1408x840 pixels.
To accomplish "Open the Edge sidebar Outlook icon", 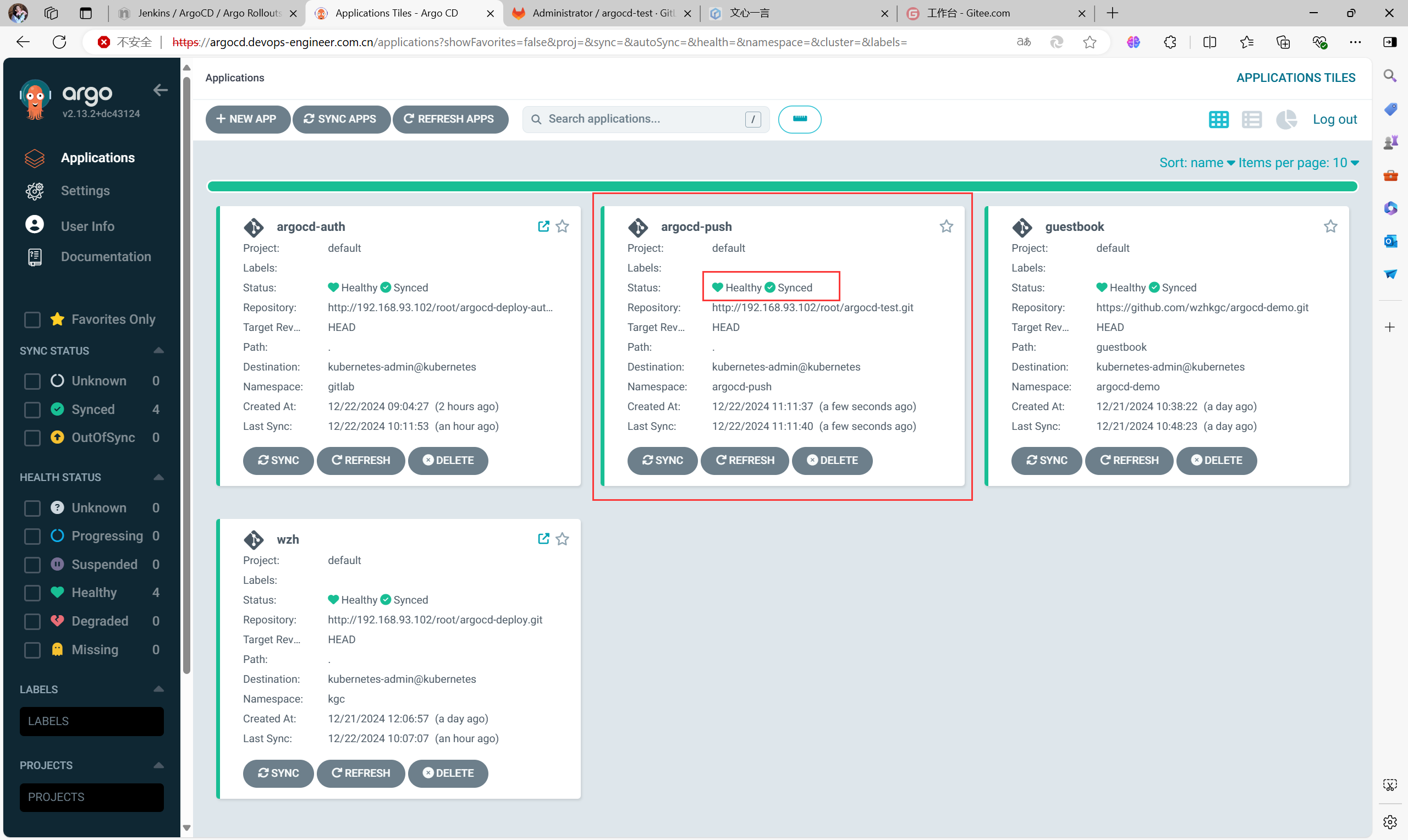I will coord(1390,241).
